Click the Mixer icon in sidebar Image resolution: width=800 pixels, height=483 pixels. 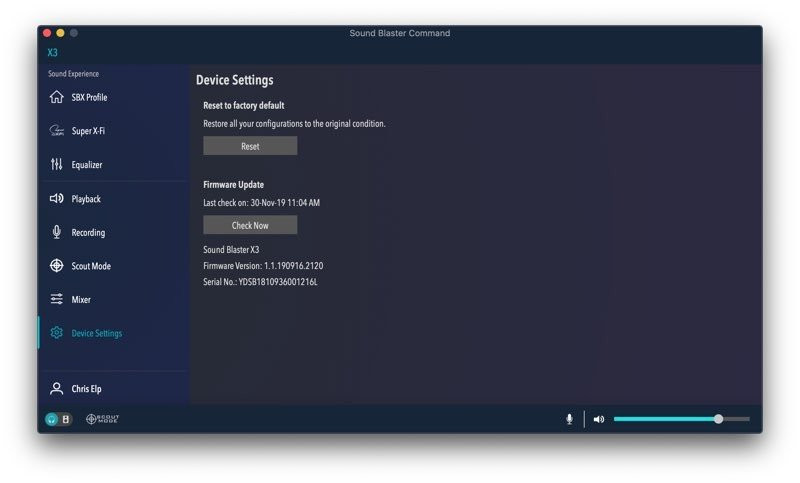click(56, 300)
